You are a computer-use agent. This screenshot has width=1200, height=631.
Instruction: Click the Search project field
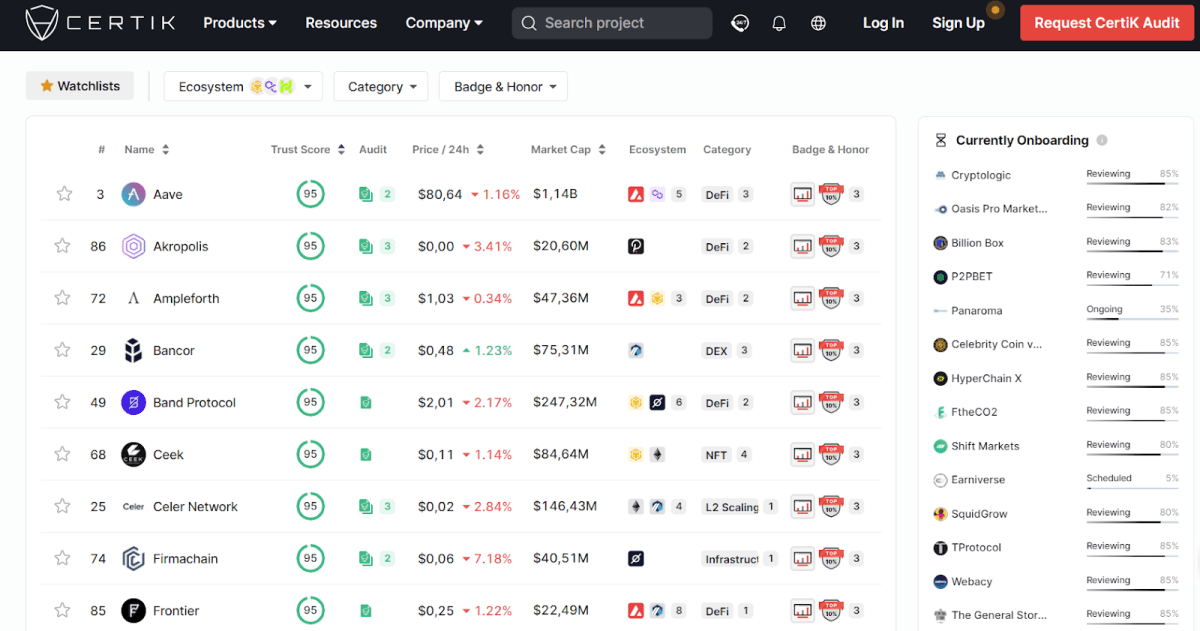tap(612, 23)
